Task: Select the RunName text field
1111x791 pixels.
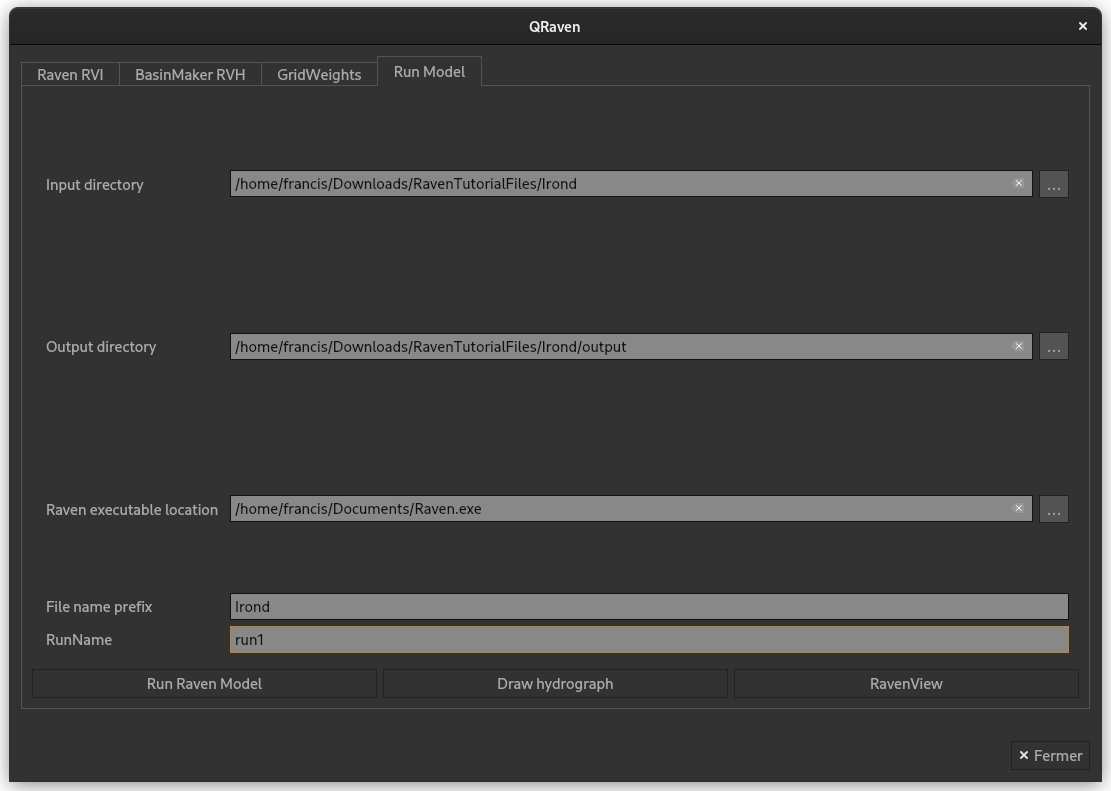Action: pos(649,640)
